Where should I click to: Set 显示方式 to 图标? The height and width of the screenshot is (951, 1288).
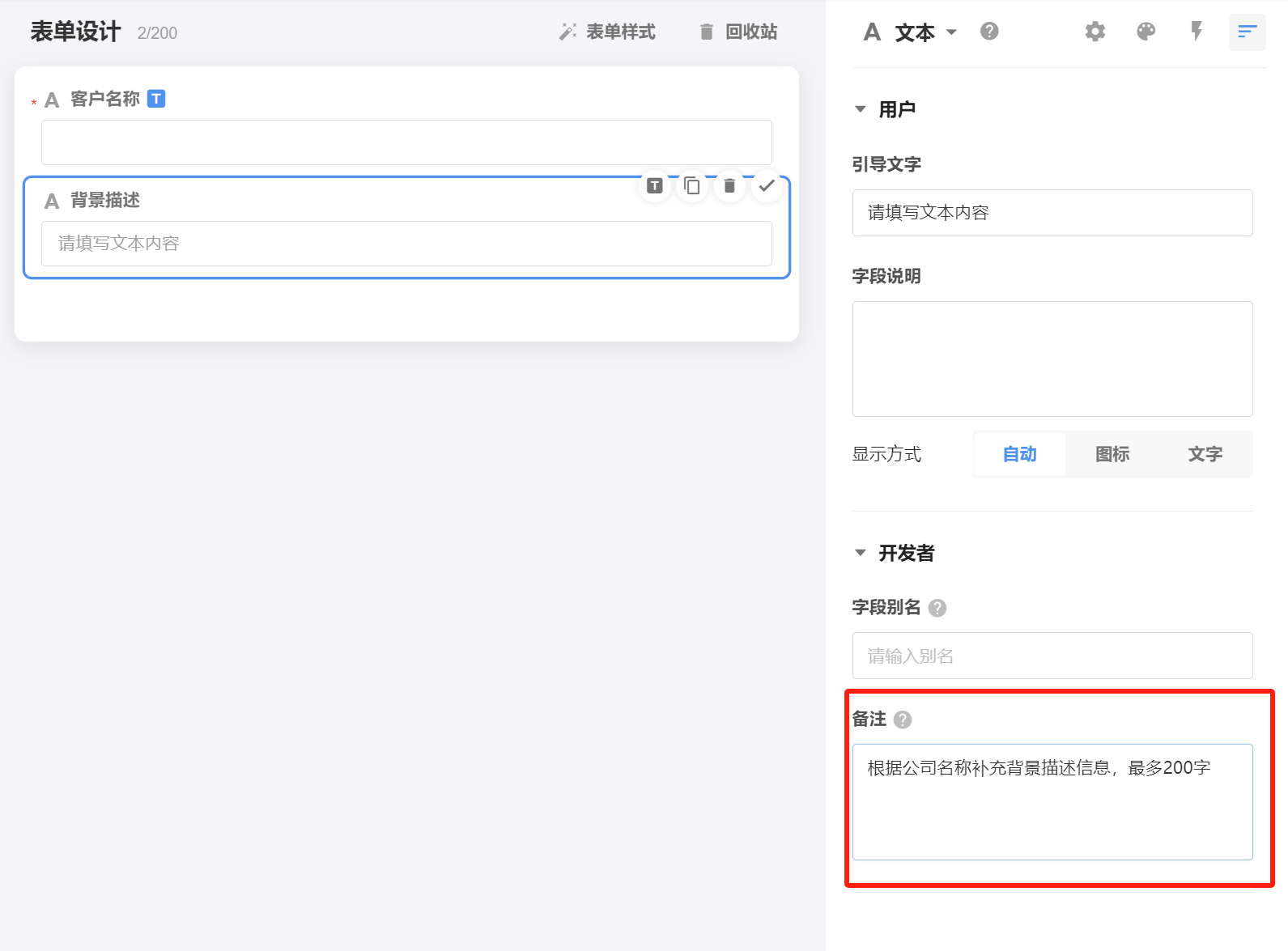(1112, 454)
